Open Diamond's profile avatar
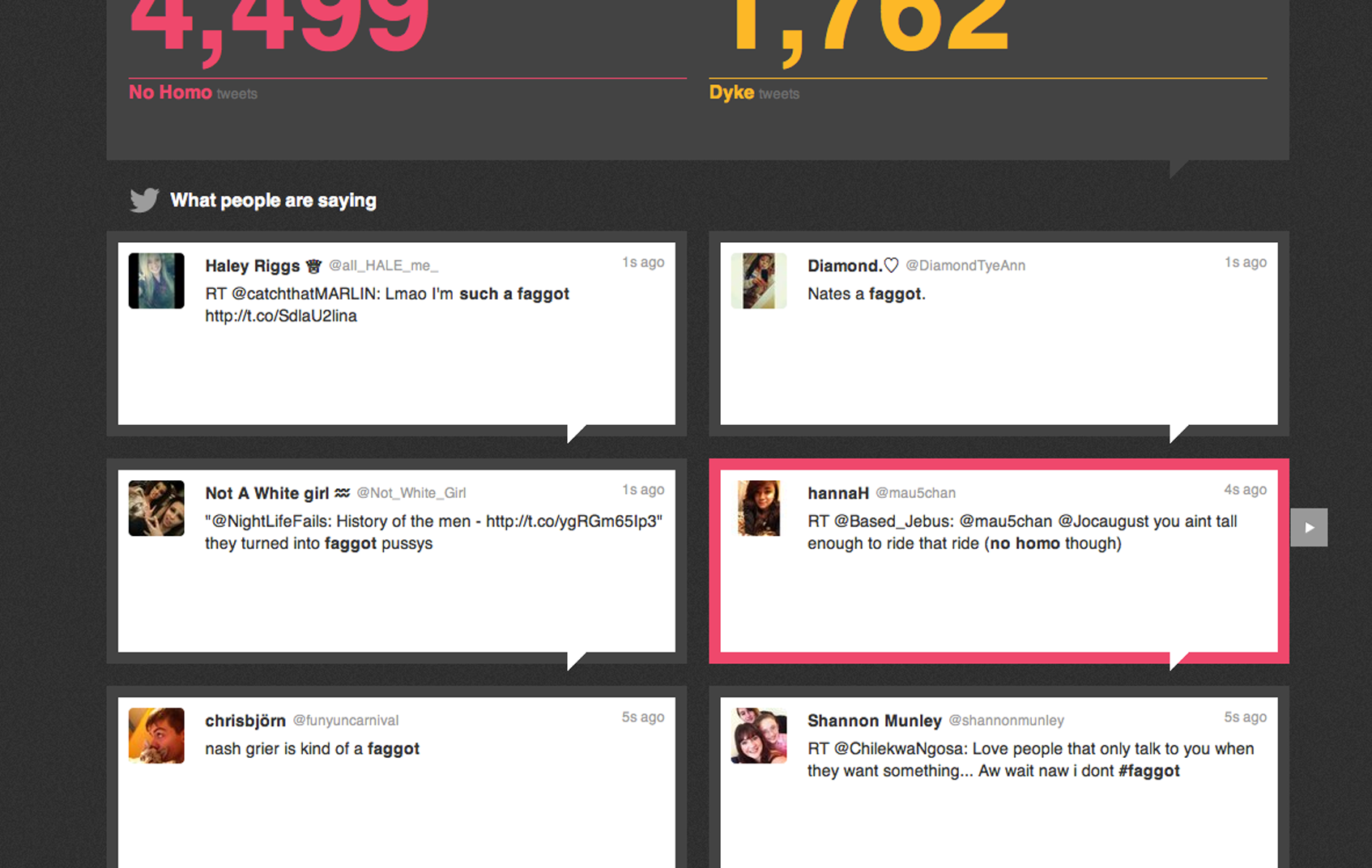The image size is (1372, 868). (759, 281)
